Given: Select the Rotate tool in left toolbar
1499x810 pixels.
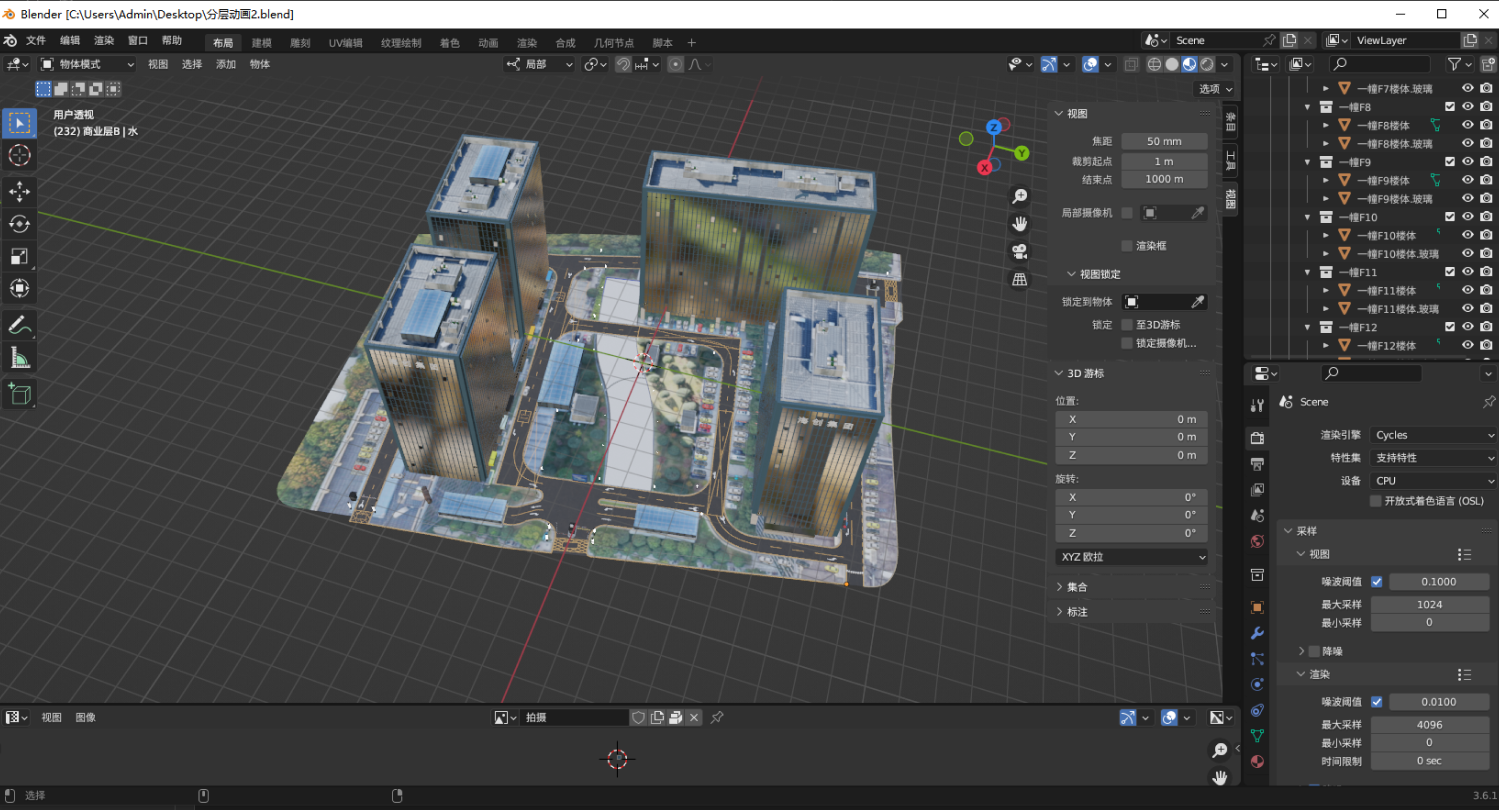Looking at the screenshot, I should point(19,223).
